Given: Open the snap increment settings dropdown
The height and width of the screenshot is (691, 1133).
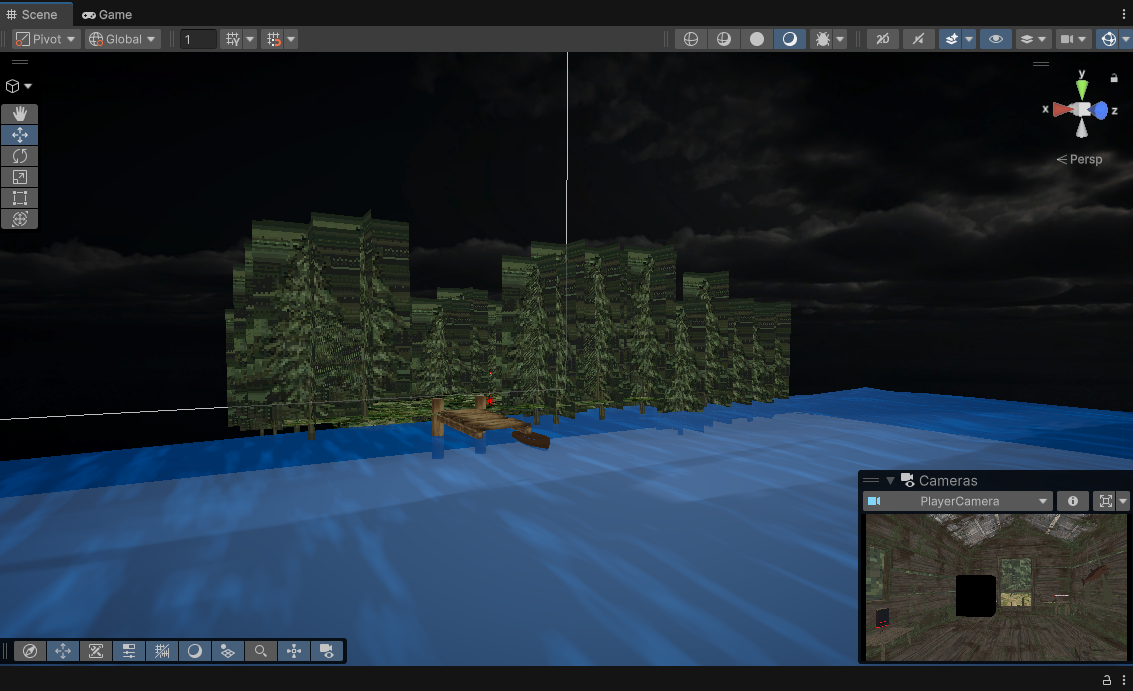Looking at the screenshot, I should (x=291, y=39).
